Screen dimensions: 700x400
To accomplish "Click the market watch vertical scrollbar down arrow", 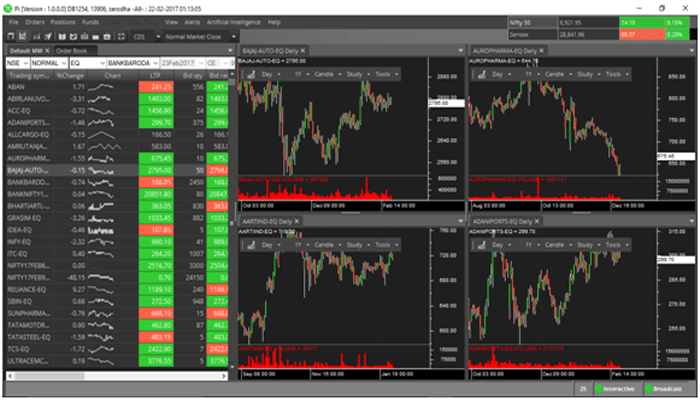I will point(231,366).
